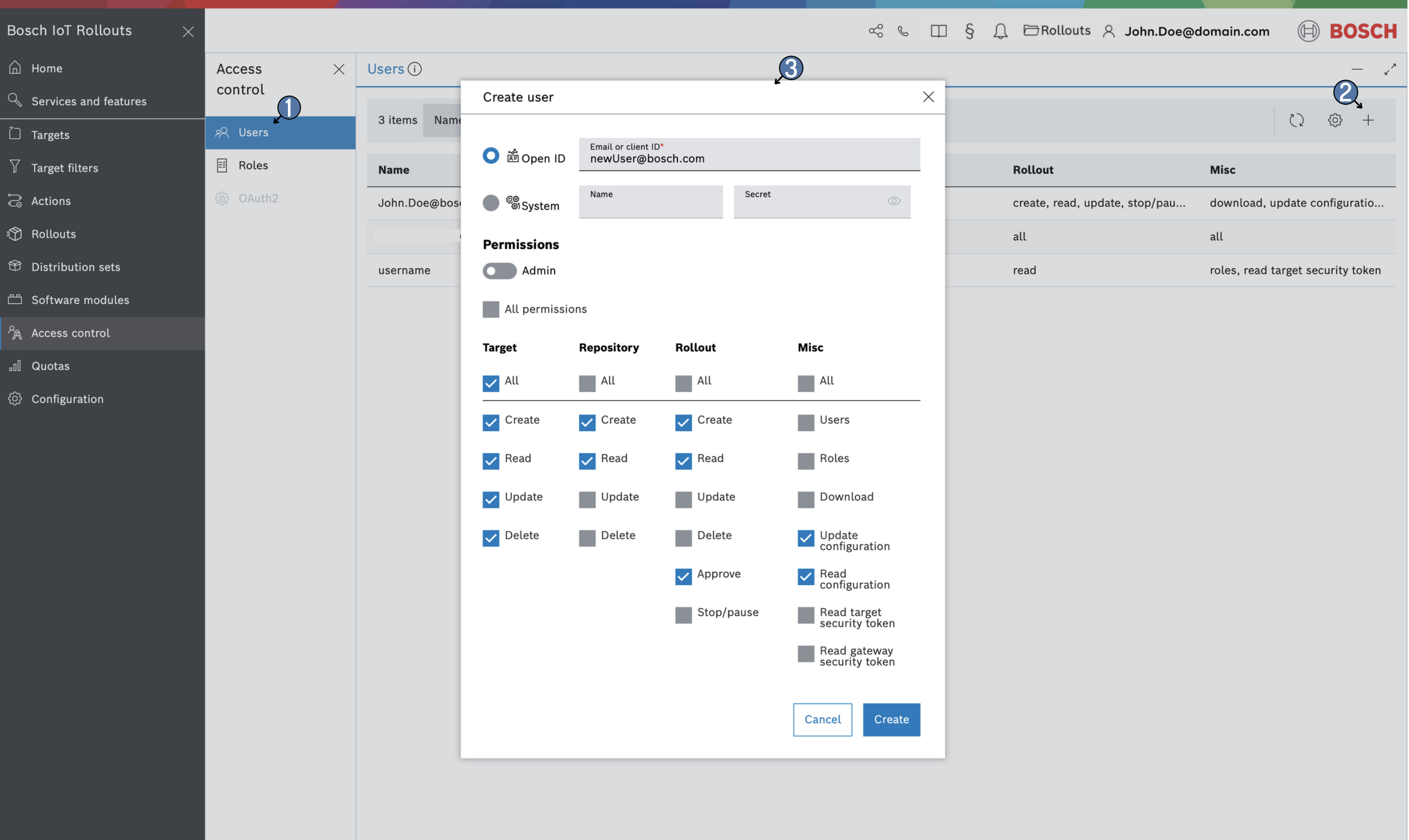Click the plus icon to add user
The image size is (1409, 840).
click(1368, 120)
